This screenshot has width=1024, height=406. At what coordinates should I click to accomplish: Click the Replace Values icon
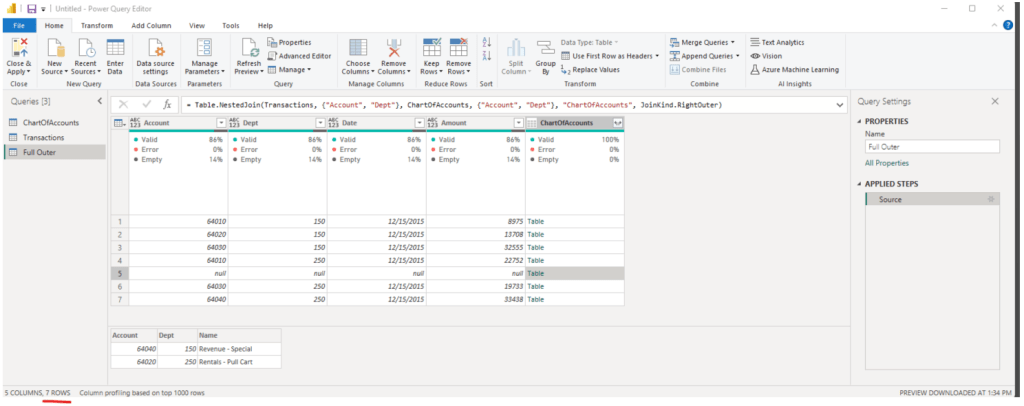pyautogui.click(x=594, y=70)
